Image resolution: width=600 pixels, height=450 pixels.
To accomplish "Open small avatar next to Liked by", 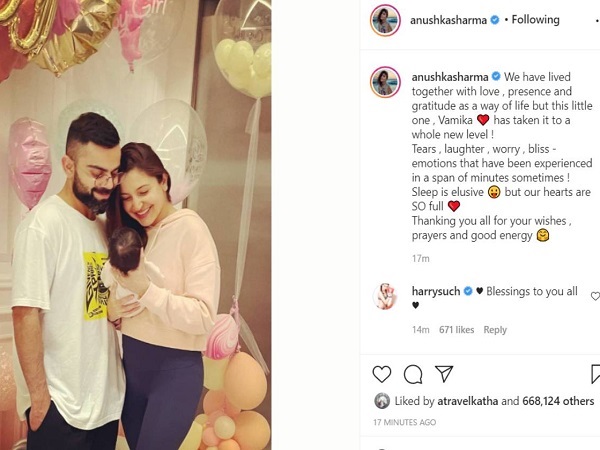I will pos(382,401).
